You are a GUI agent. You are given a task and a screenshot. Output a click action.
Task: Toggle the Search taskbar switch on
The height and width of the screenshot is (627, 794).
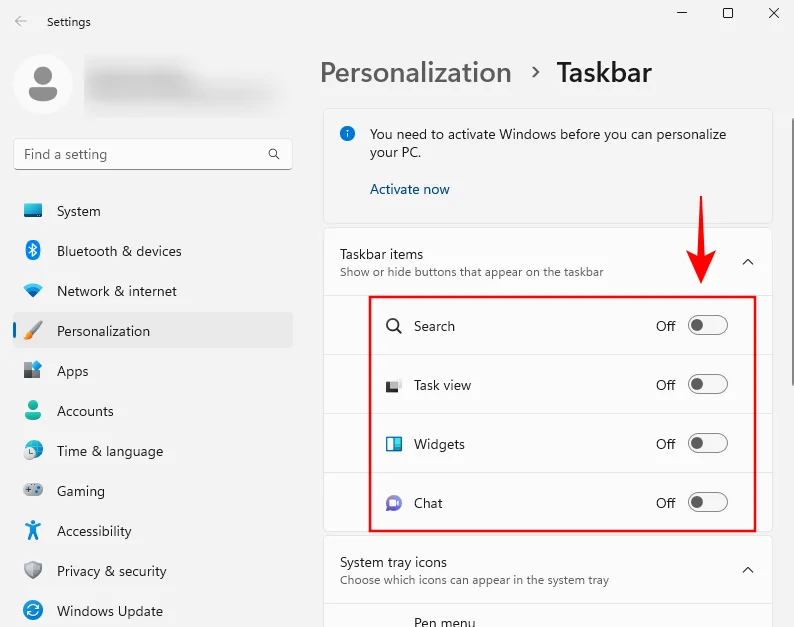707,325
